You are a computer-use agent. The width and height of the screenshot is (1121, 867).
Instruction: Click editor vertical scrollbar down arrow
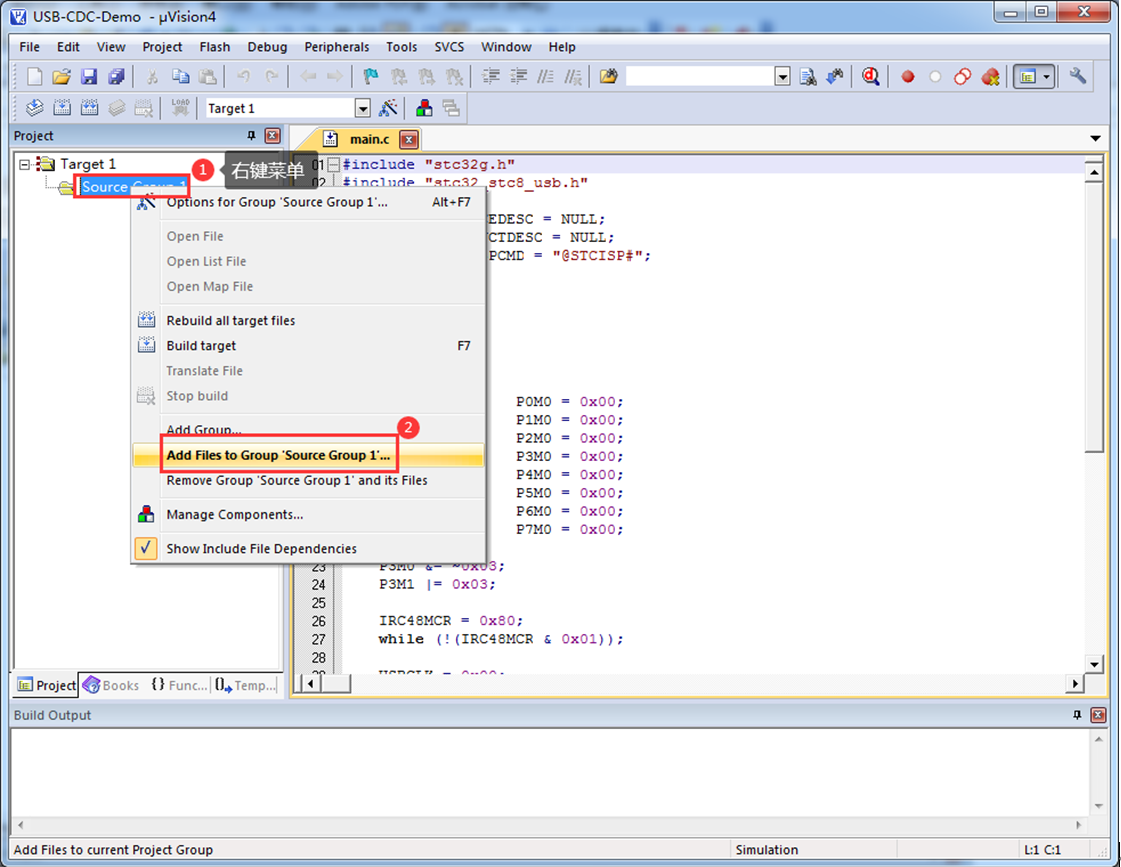coord(1094,664)
